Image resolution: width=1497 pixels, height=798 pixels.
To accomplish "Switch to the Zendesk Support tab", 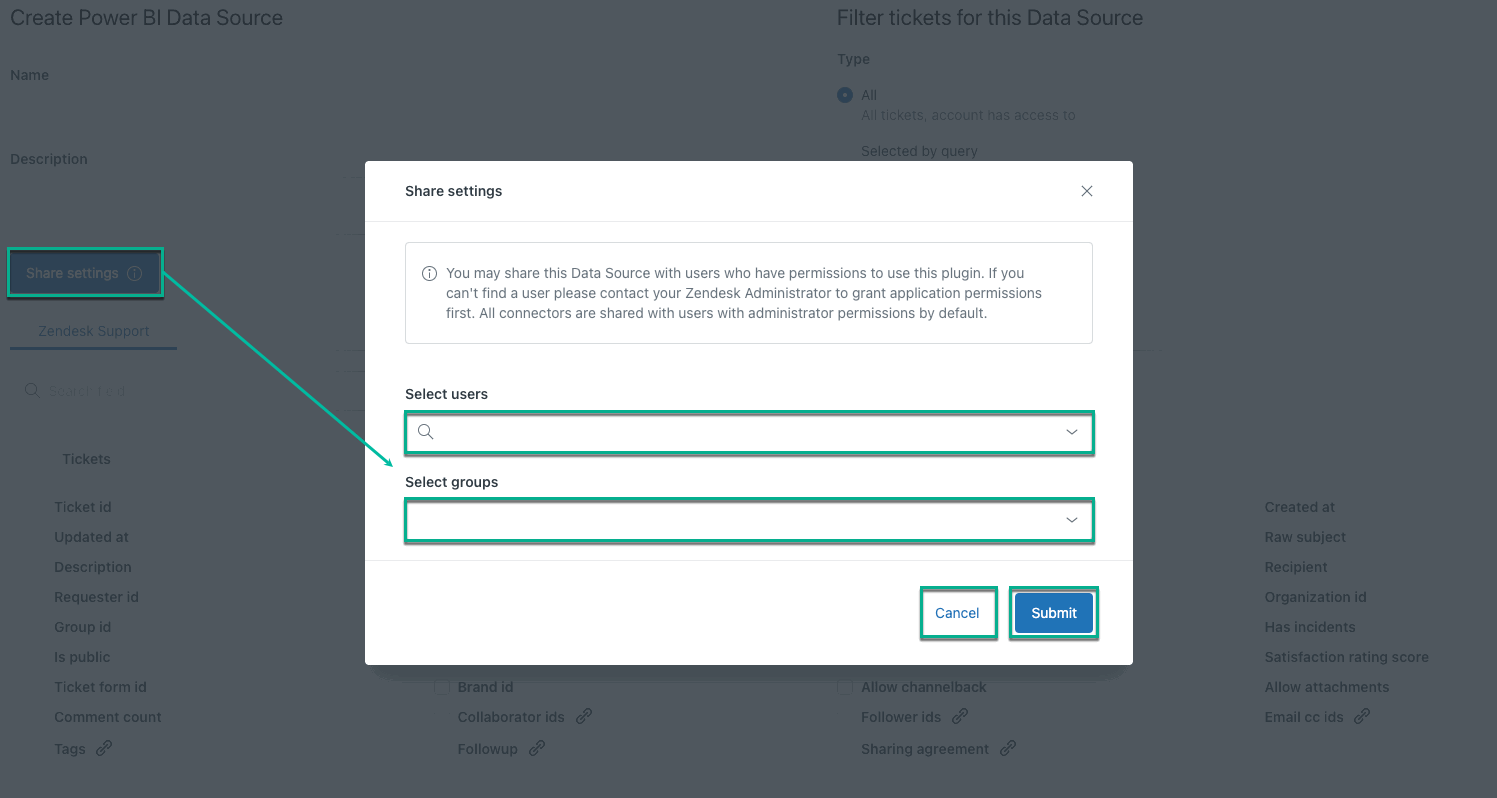I will click(x=93, y=330).
